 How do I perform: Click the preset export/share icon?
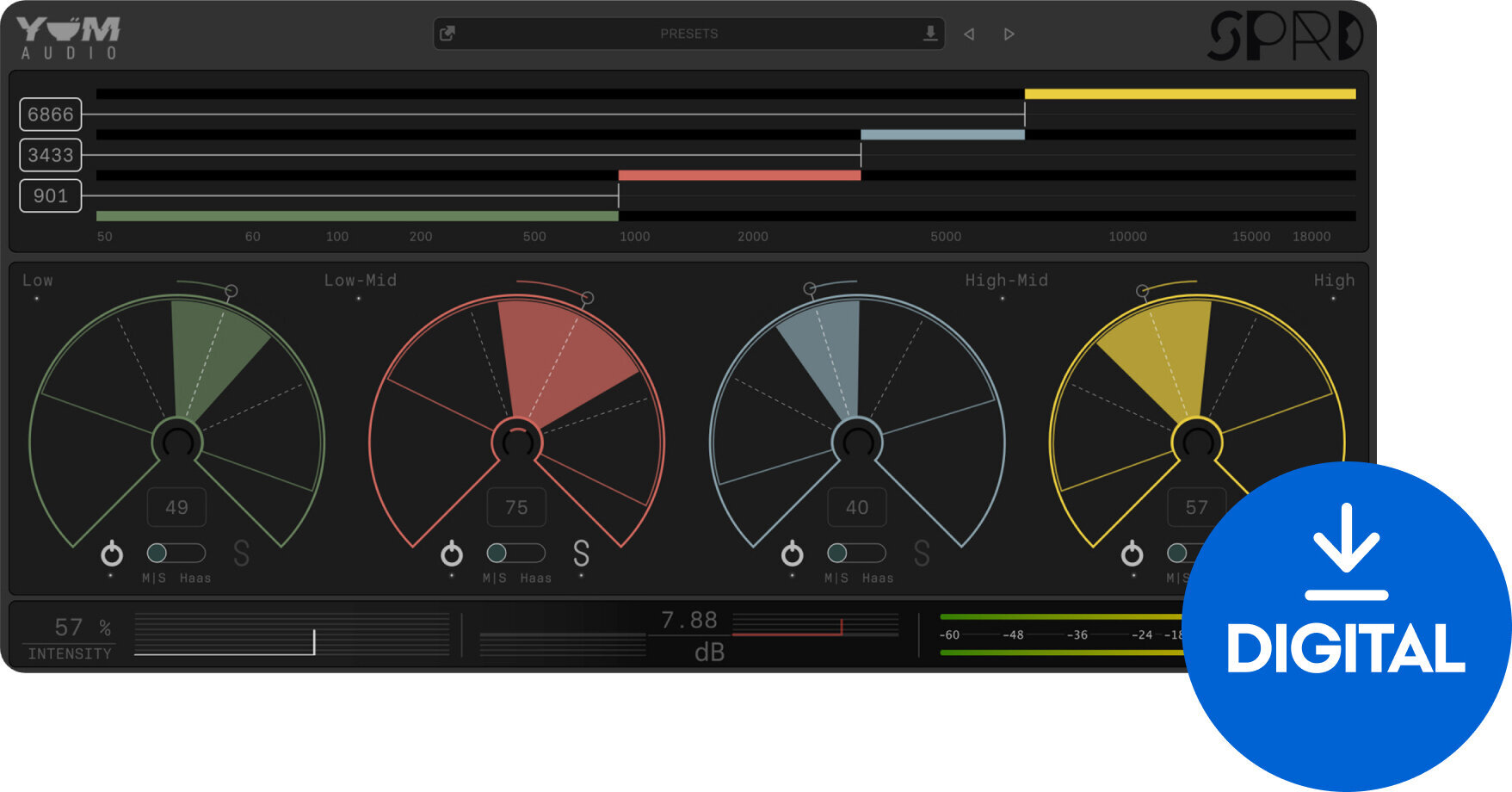click(x=447, y=33)
